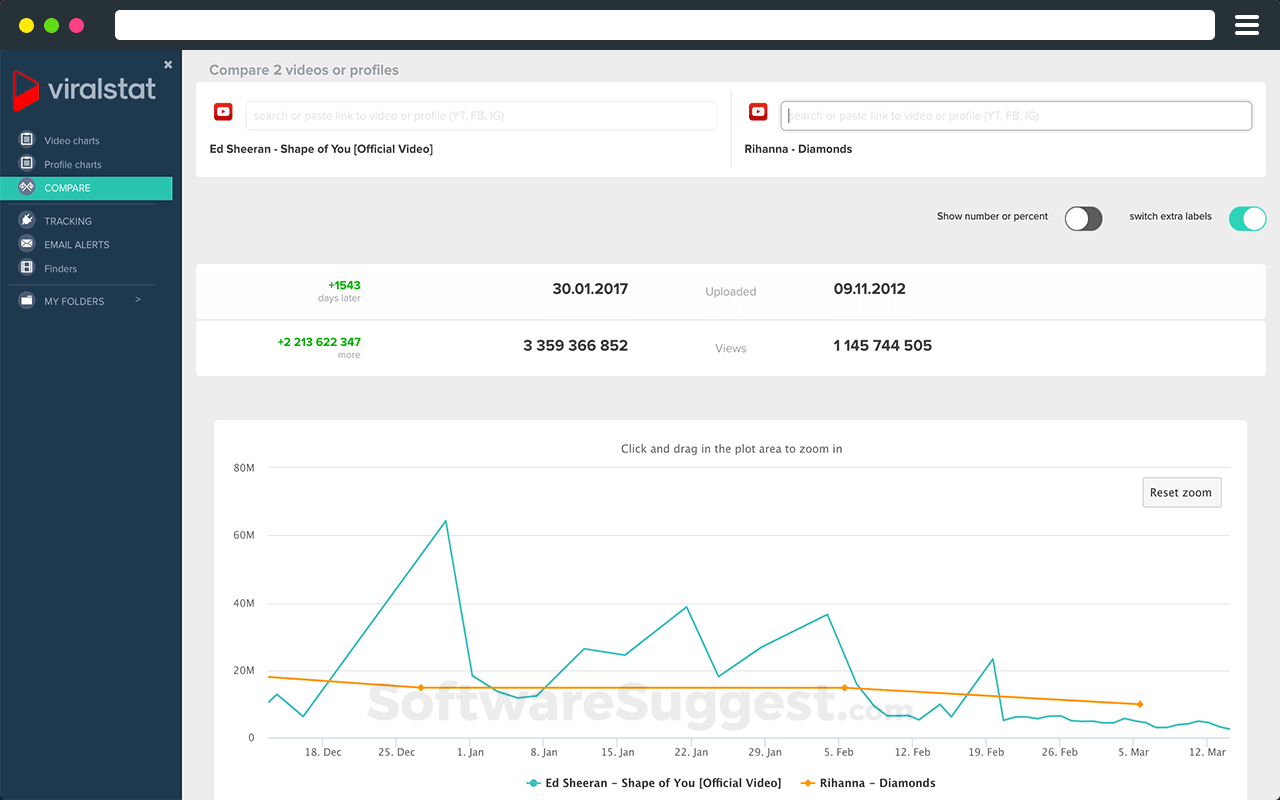Click the left YouTube icon badge
The image size is (1280, 800).
tap(223, 111)
